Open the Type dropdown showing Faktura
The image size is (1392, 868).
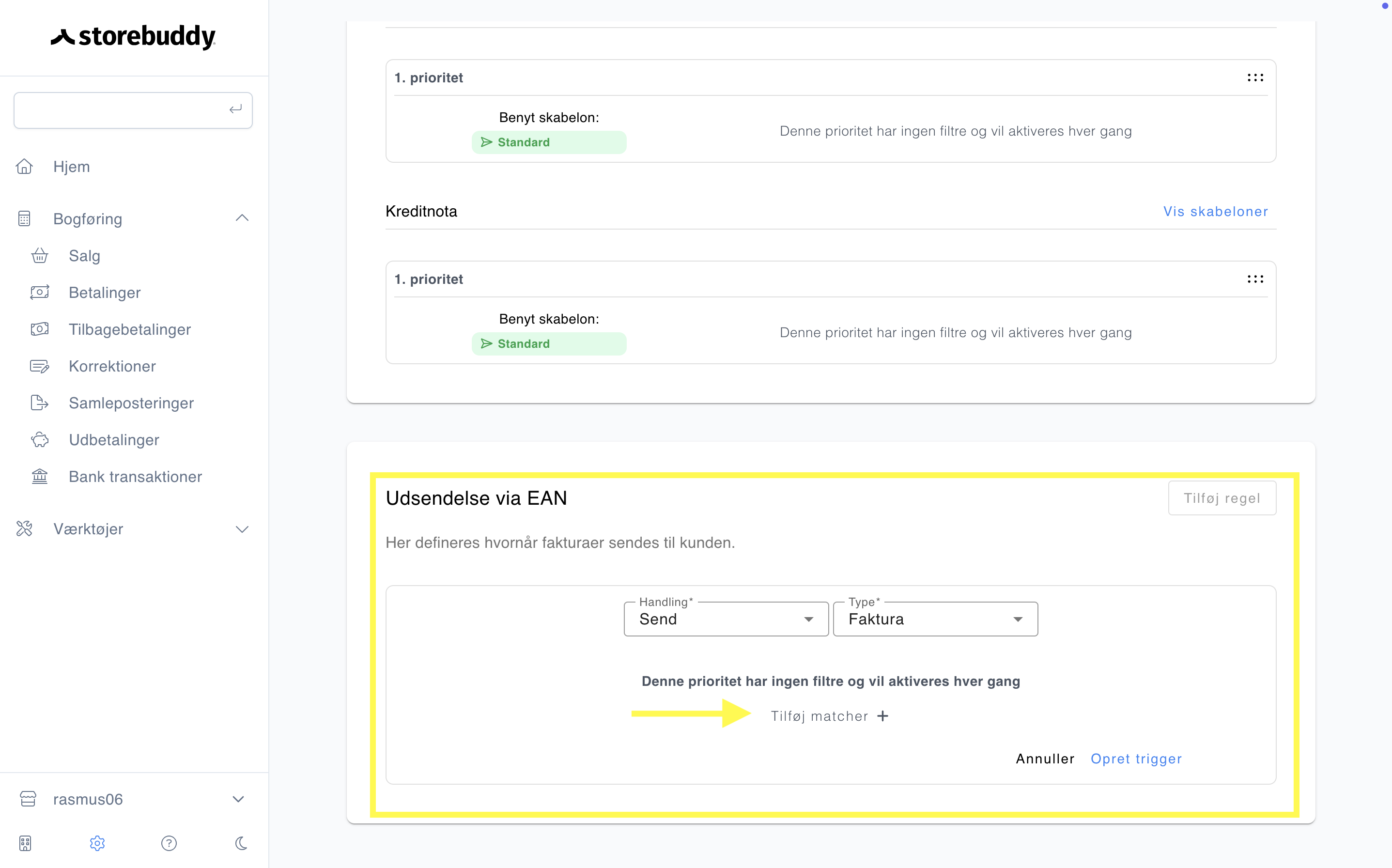tap(935, 619)
